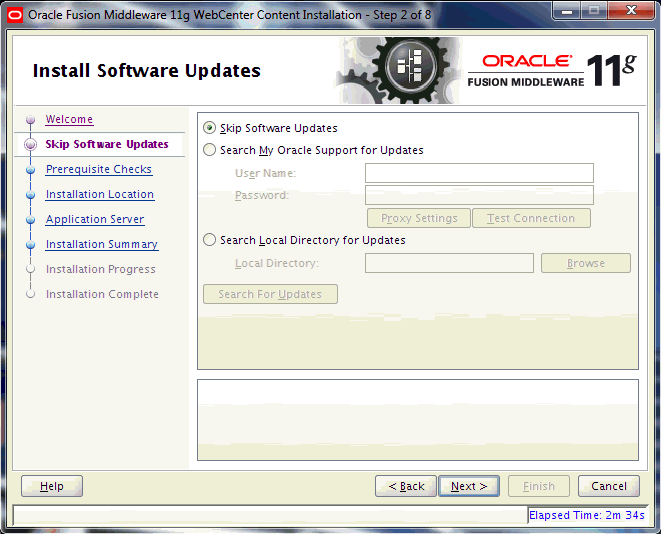
Task: Click the Elapsed Time status text
Action: pos(586,515)
